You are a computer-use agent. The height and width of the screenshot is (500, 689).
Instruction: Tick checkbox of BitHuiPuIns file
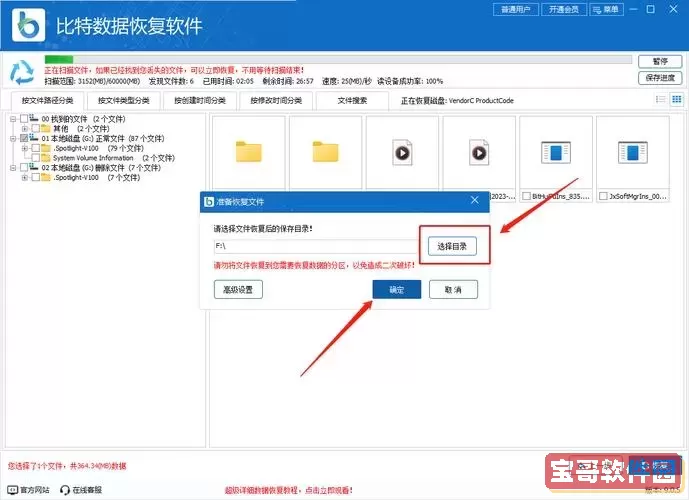tap(526, 196)
